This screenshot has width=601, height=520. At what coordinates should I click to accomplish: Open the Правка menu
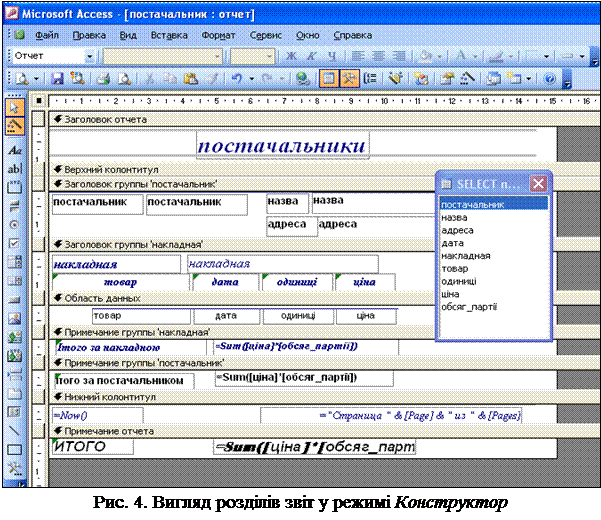(89, 35)
